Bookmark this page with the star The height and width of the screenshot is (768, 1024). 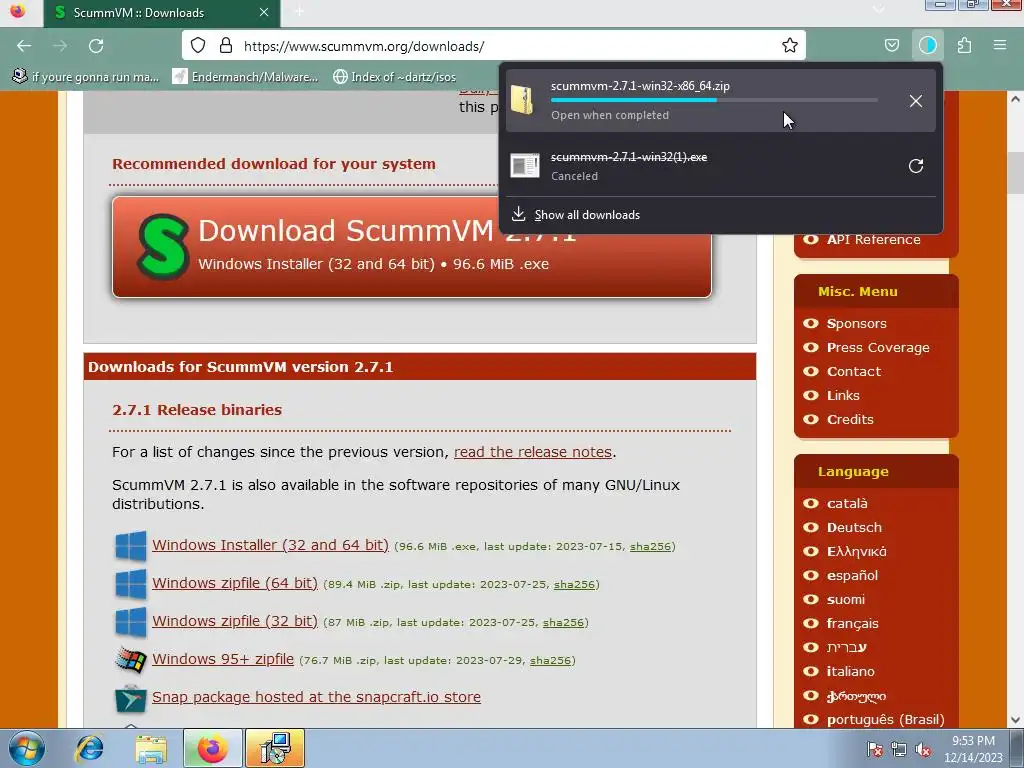pyautogui.click(x=790, y=46)
